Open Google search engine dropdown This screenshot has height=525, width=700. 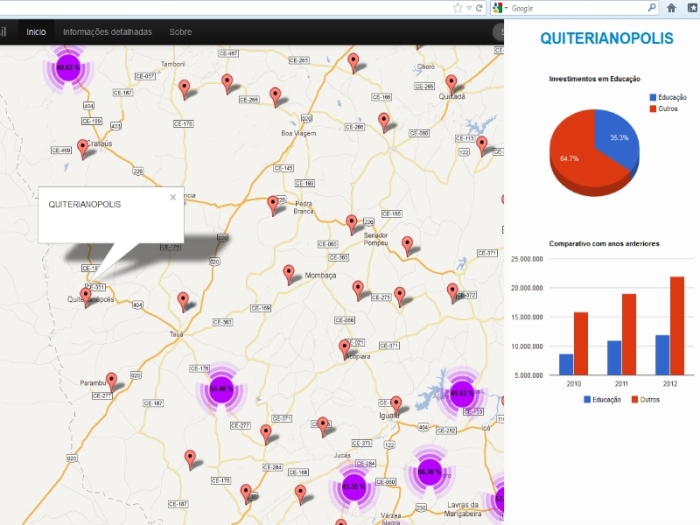[500, 8]
